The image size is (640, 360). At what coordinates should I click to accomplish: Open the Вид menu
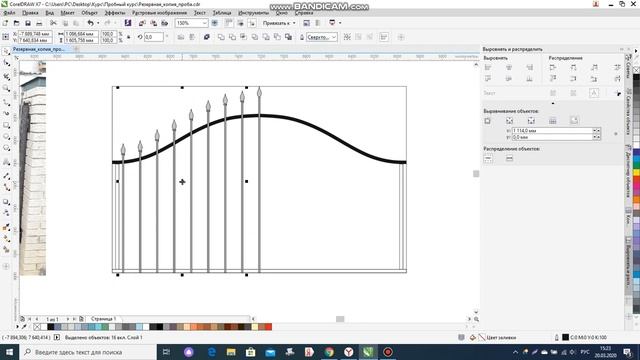[49, 13]
